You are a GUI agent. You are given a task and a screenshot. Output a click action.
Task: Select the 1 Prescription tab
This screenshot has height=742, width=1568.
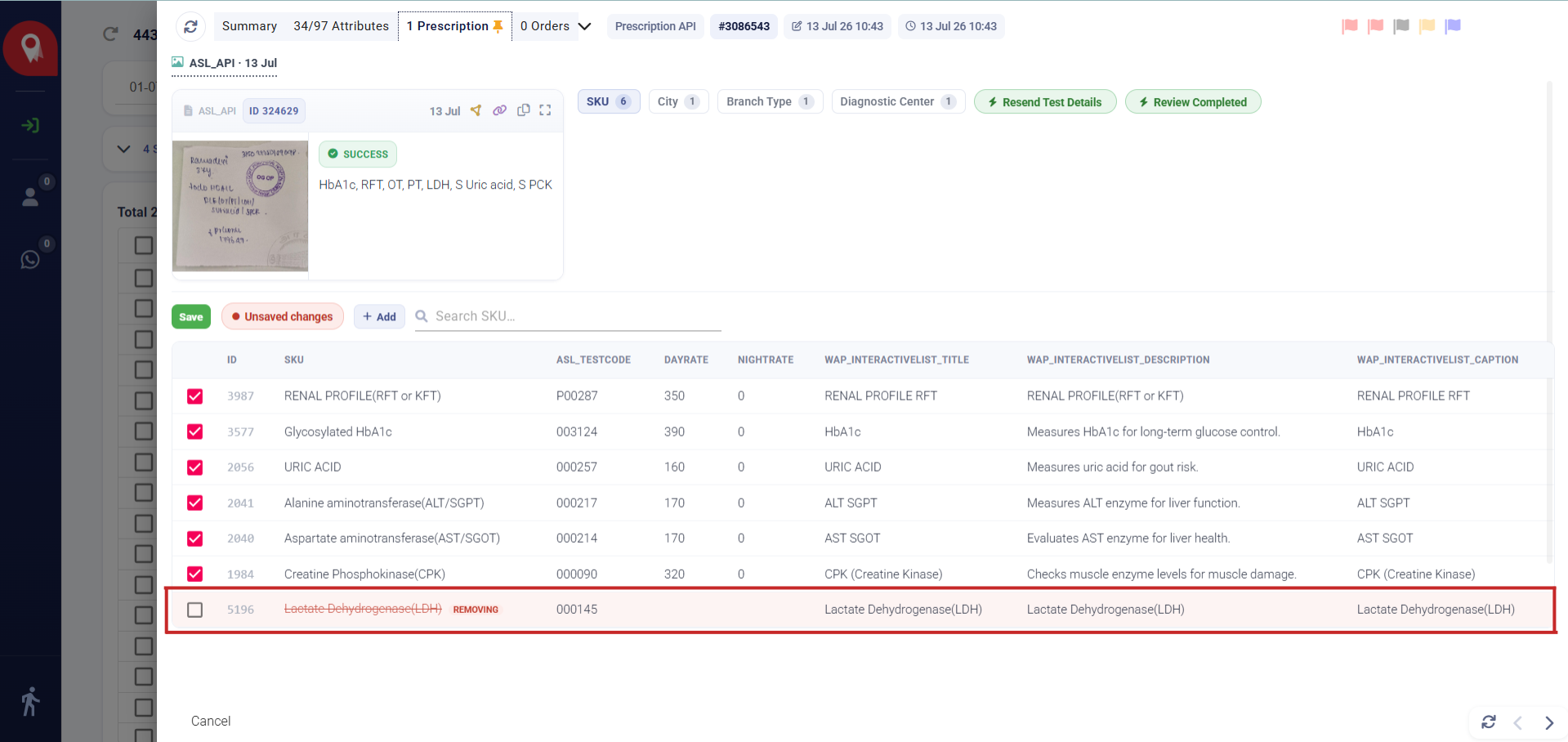coord(454,26)
